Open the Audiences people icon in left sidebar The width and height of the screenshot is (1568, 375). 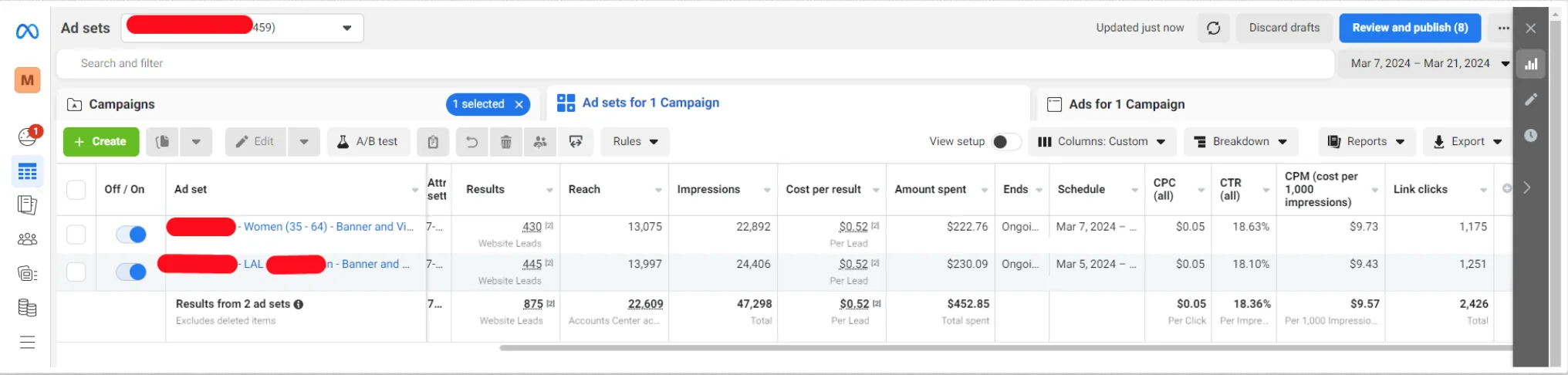coord(28,239)
